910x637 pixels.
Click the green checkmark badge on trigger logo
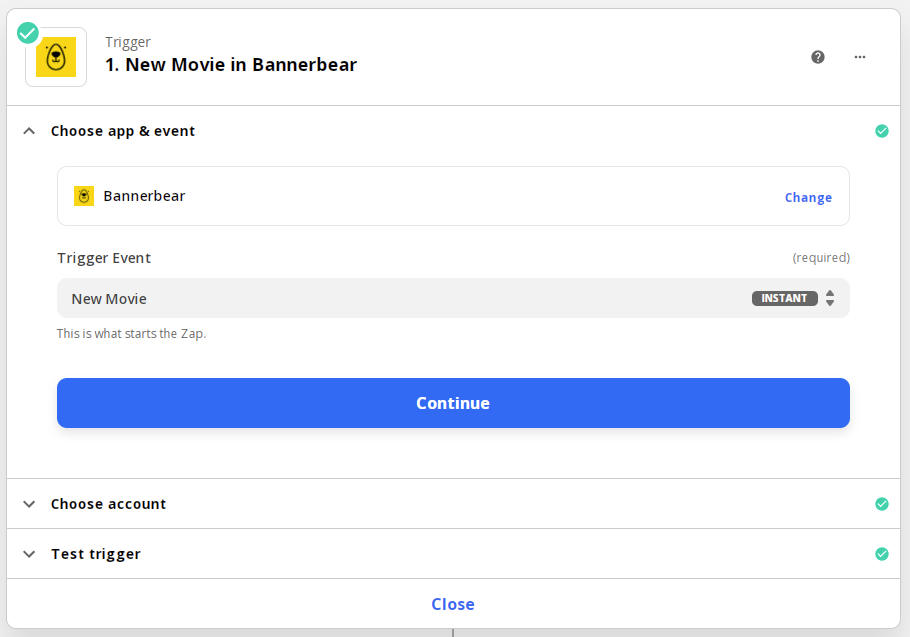pos(28,33)
